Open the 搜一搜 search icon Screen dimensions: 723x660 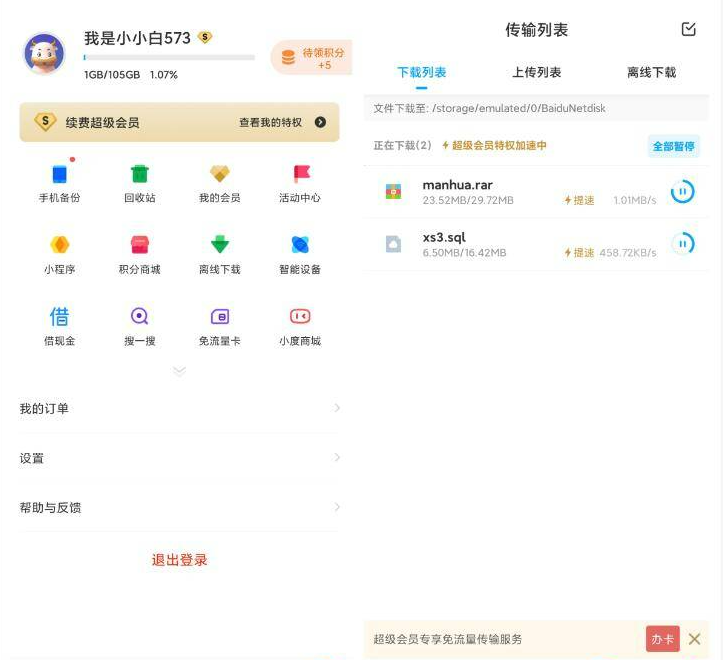tap(140, 316)
